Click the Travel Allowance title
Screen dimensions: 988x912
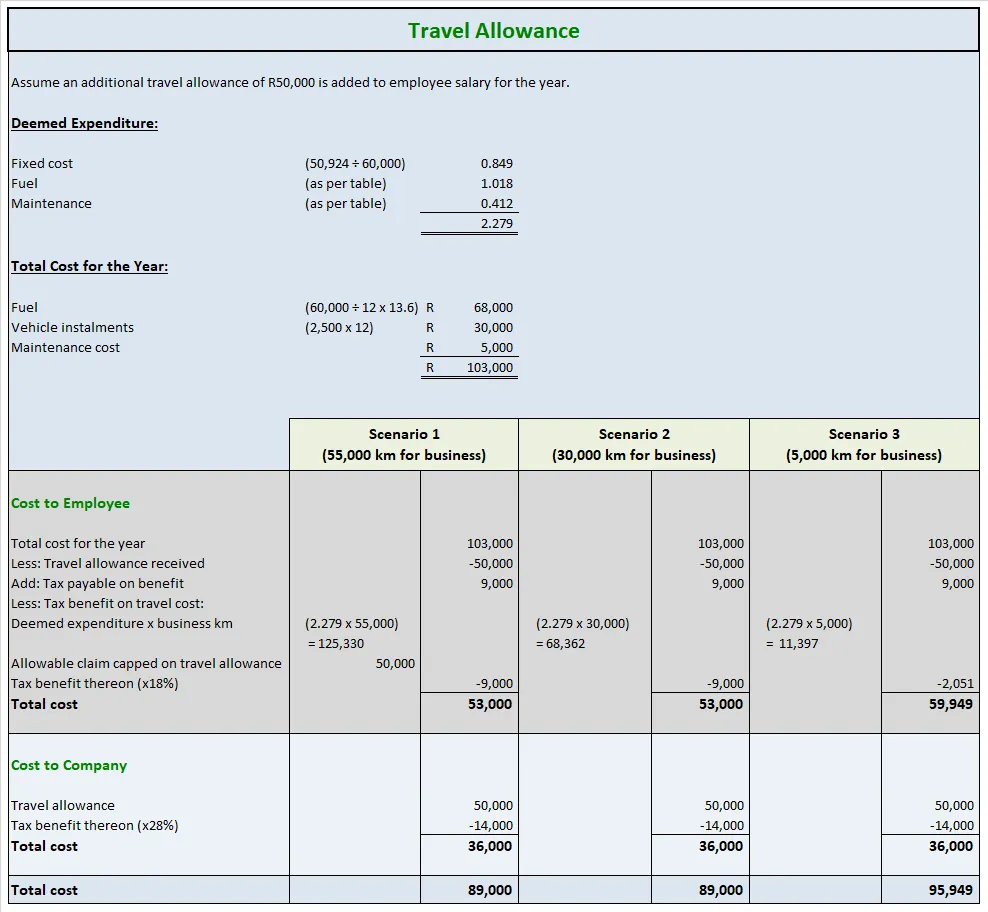click(494, 30)
